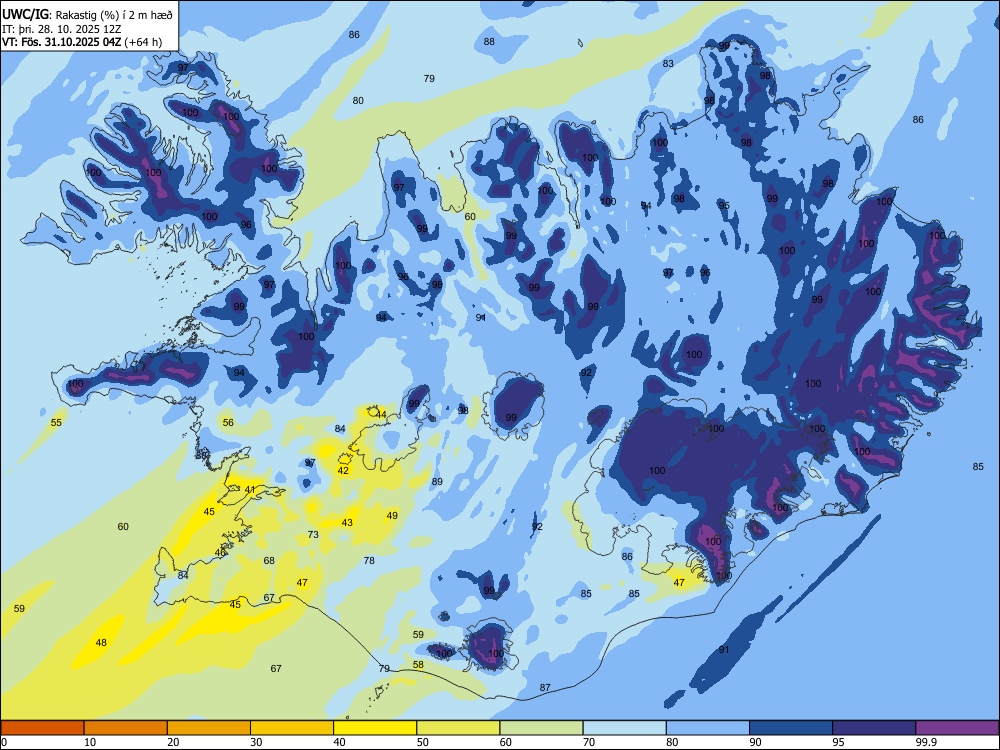The image size is (1000, 750).
Task: Click the '50' tick label on the legend scale
Action: click(x=422, y=742)
